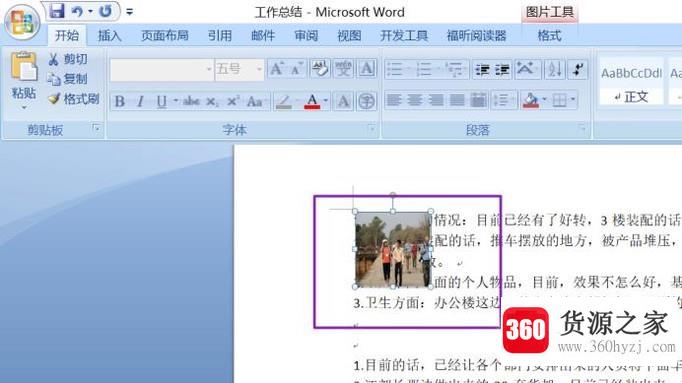Switch to the 邮件 tab

[263, 36]
